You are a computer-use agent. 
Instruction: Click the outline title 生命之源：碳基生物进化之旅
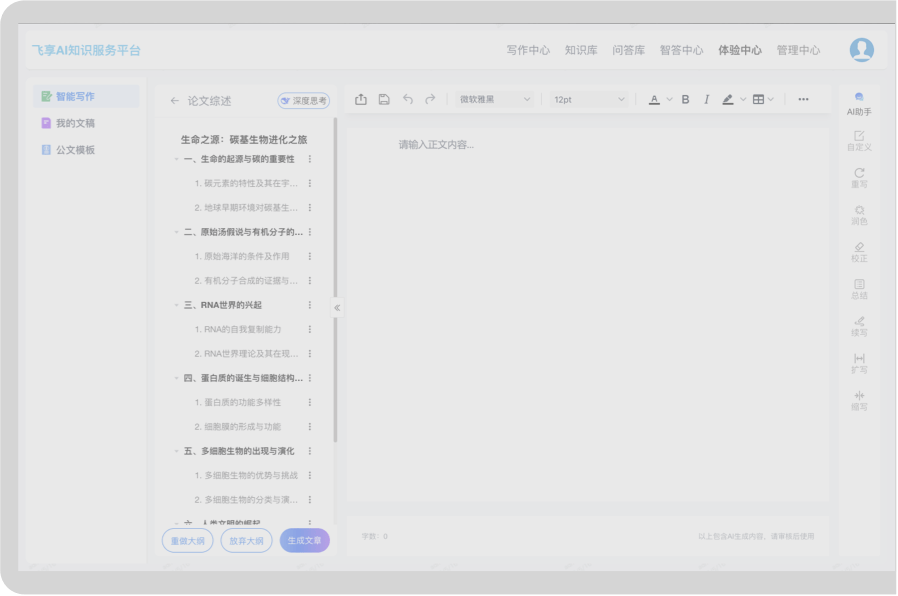coord(244,140)
